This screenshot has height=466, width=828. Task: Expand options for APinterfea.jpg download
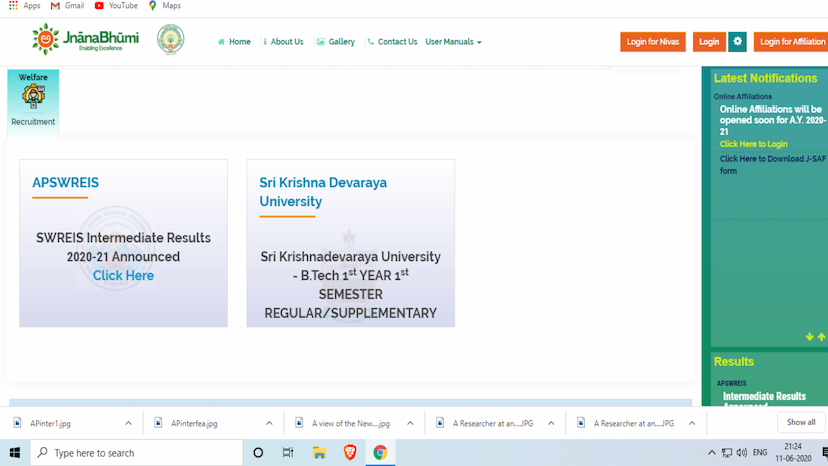click(x=269, y=423)
